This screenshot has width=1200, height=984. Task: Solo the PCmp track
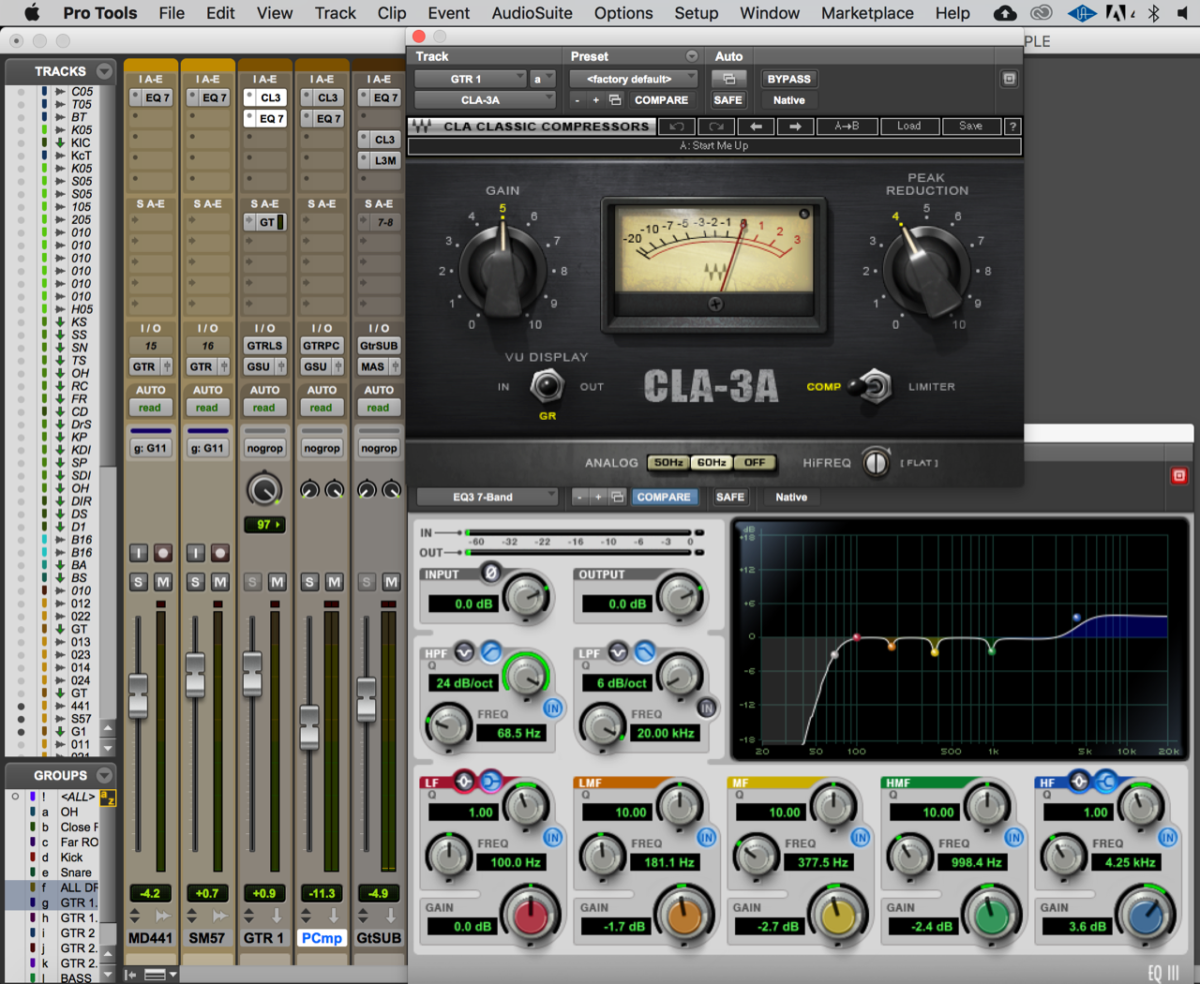tap(309, 582)
